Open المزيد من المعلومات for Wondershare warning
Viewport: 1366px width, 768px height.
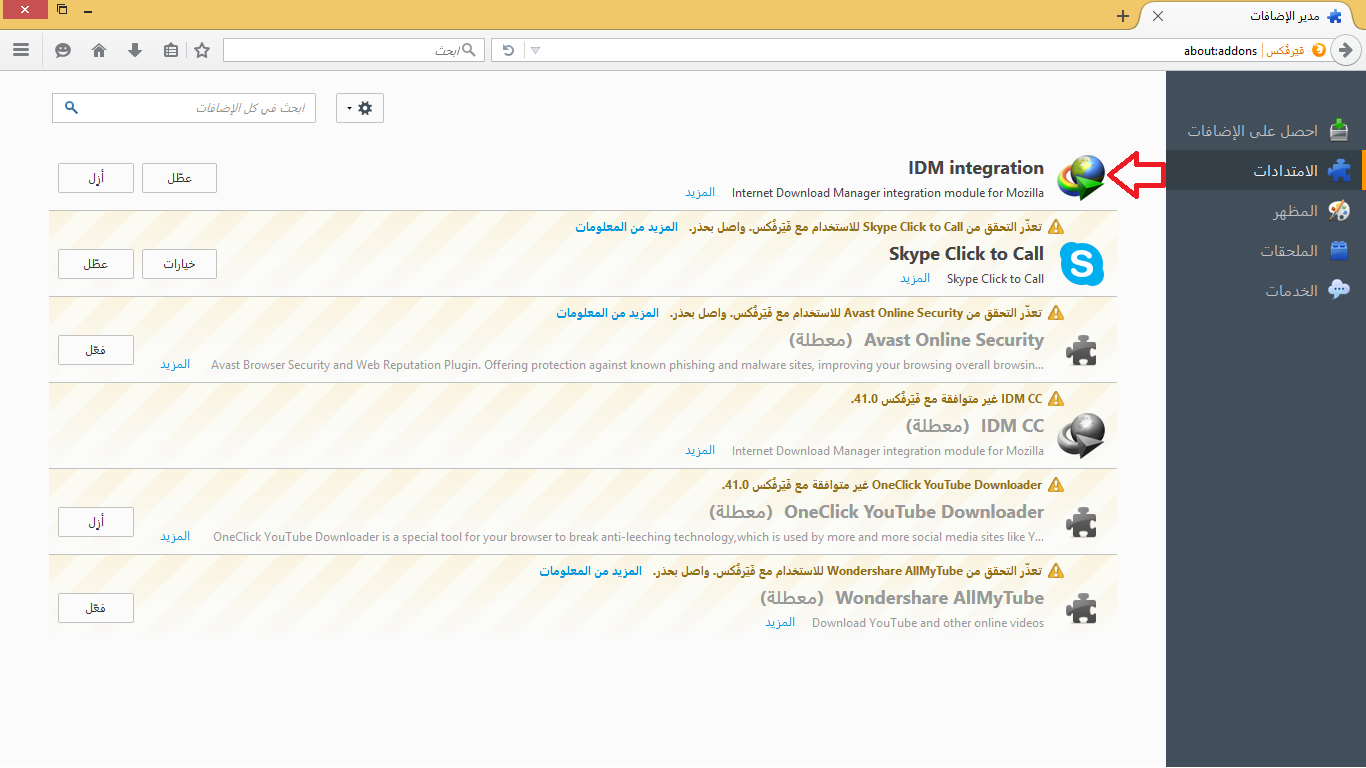(591, 571)
